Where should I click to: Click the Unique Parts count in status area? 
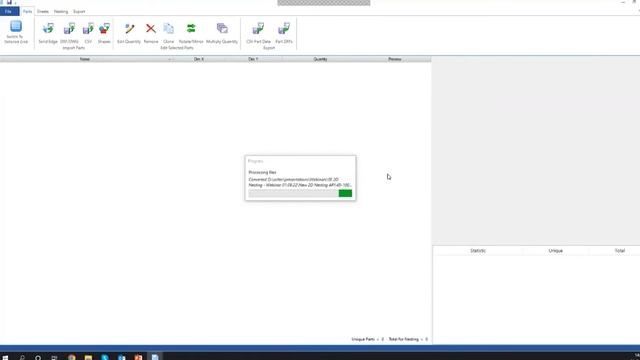(x=368, y=339)
